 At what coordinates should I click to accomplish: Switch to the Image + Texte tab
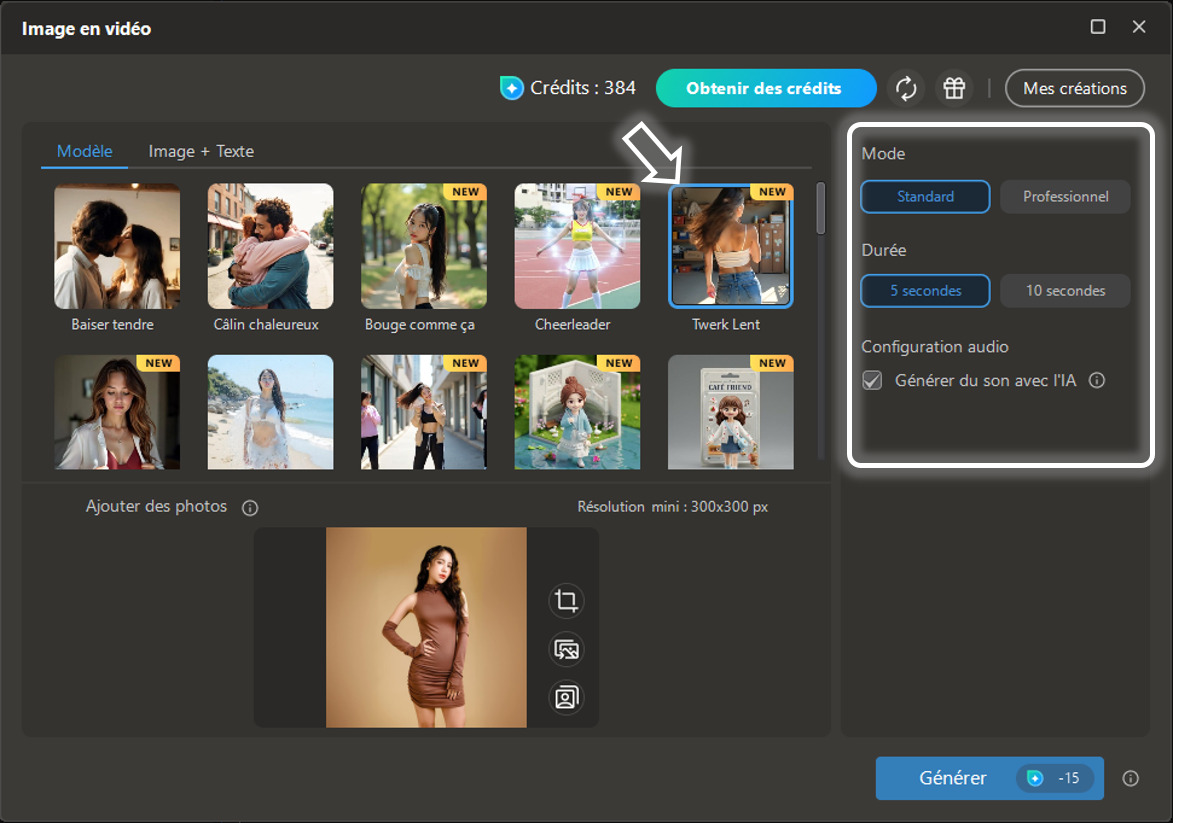(x=200, y=151)
